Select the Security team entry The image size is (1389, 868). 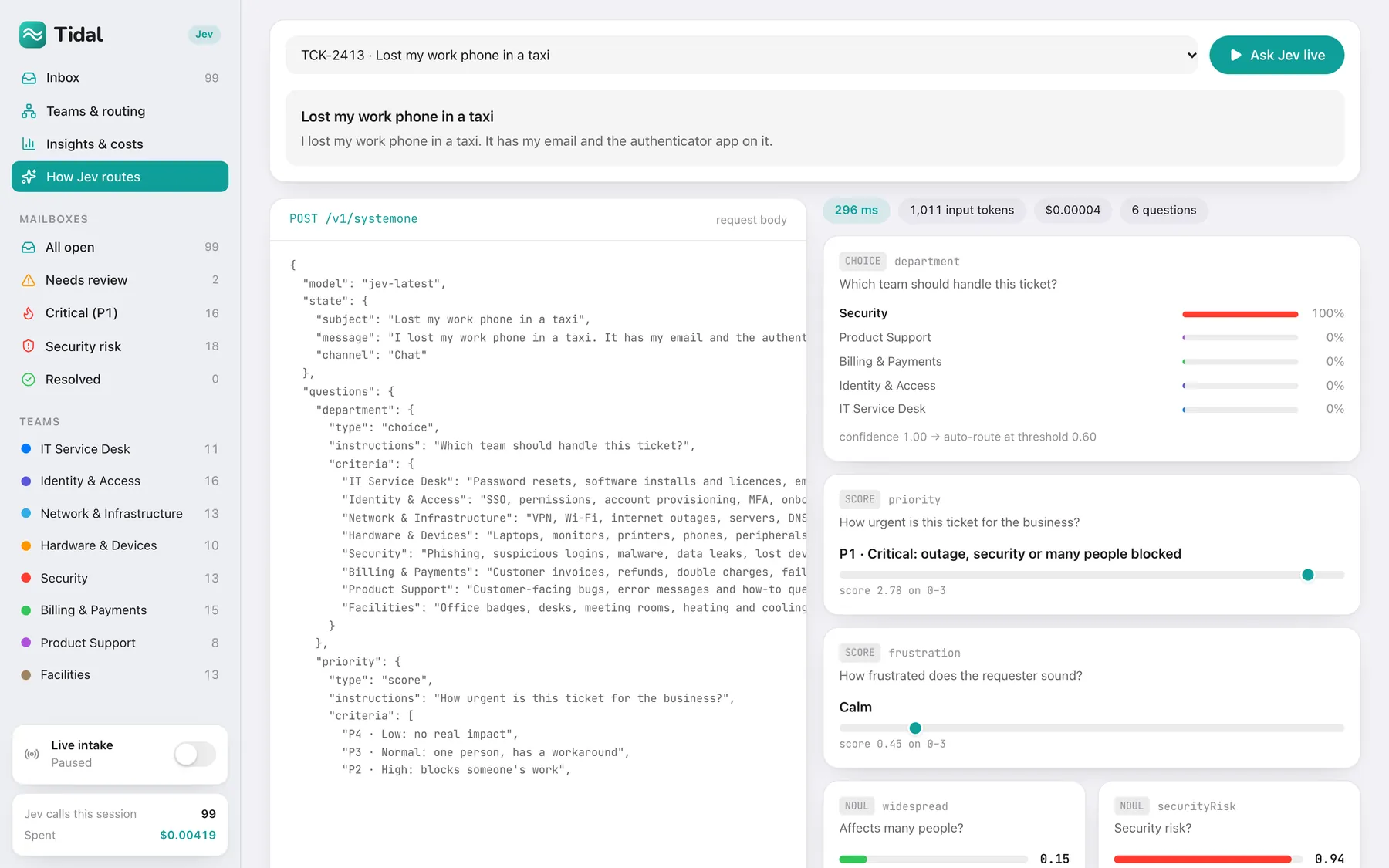[120, 579]
